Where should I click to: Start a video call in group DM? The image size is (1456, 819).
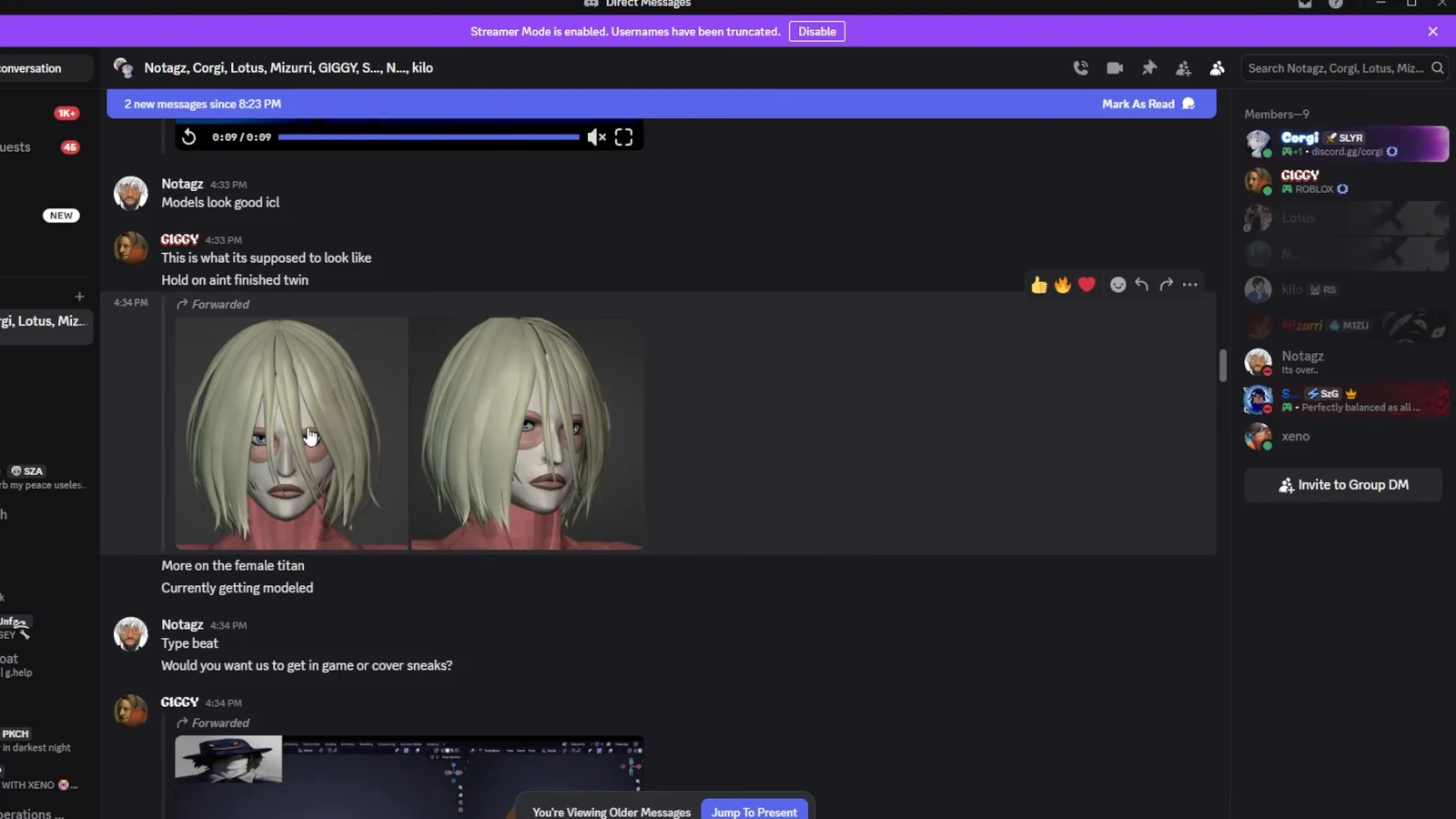[x=1115, y=67]
